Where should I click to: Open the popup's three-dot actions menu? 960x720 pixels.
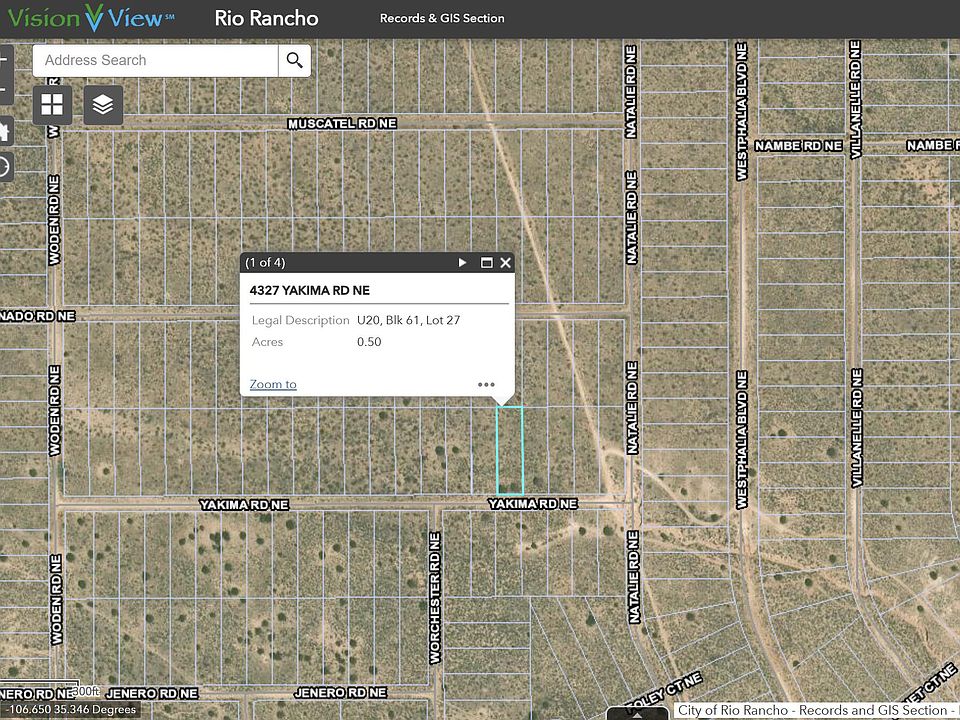(486, 384)
